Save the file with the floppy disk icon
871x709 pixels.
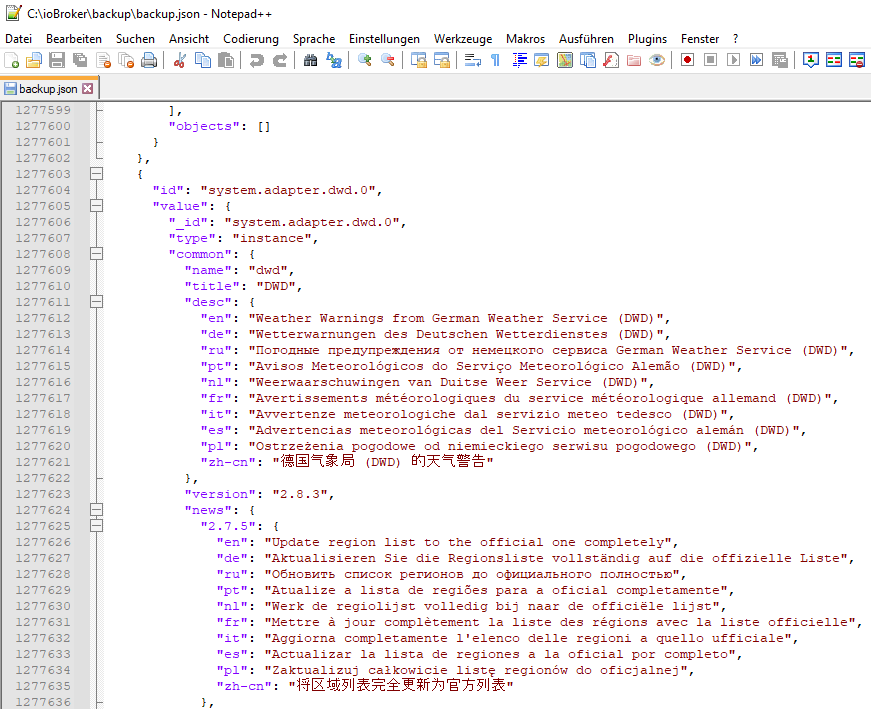[x=57, y=60]
